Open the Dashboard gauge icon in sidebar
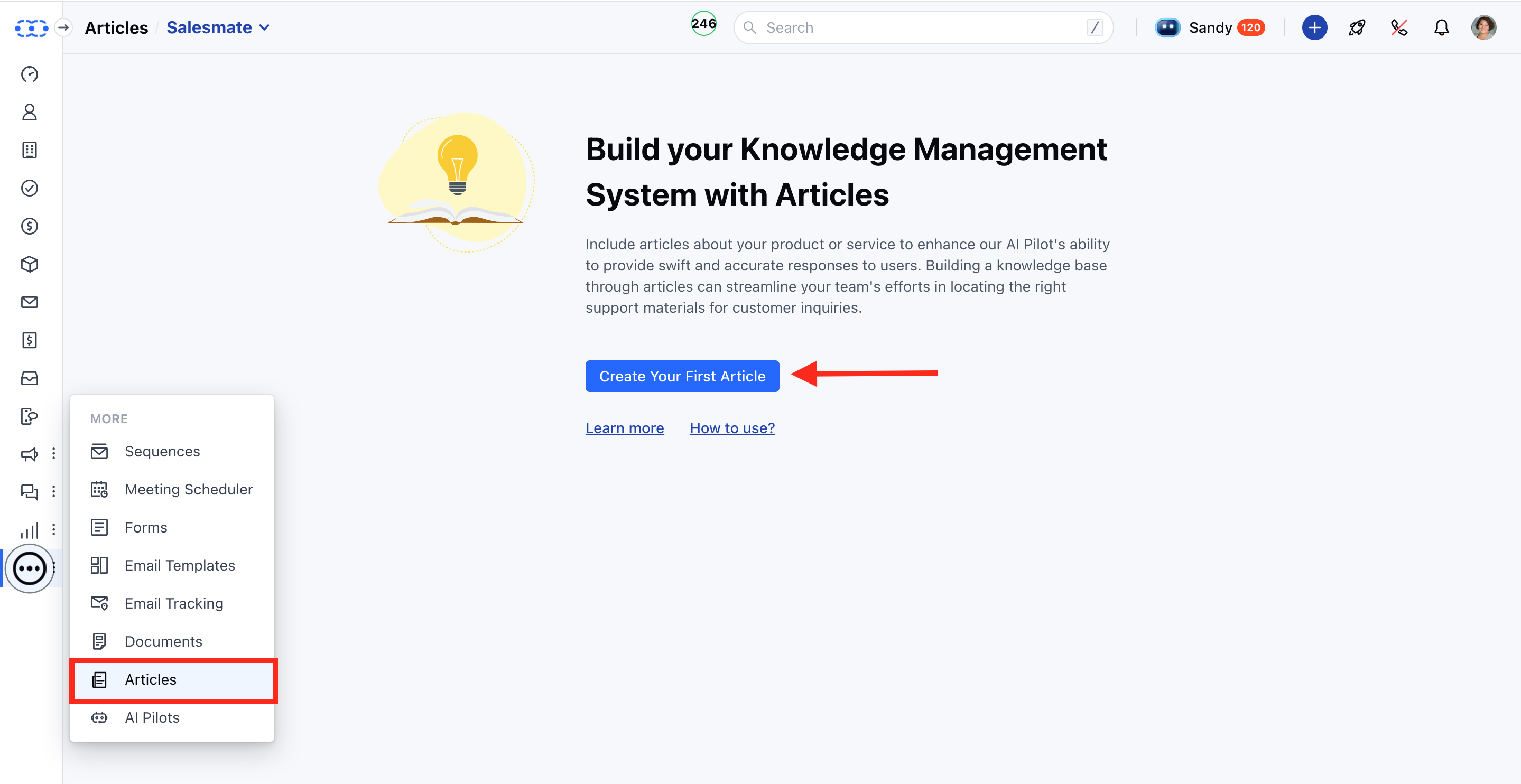 pos(30,74)
